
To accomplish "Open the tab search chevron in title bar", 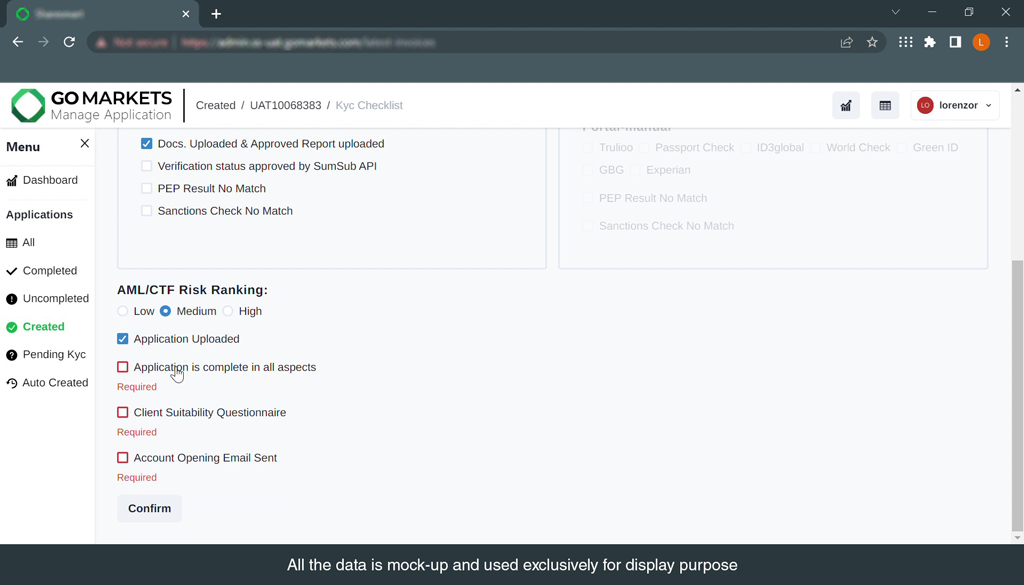I will 895,12.
